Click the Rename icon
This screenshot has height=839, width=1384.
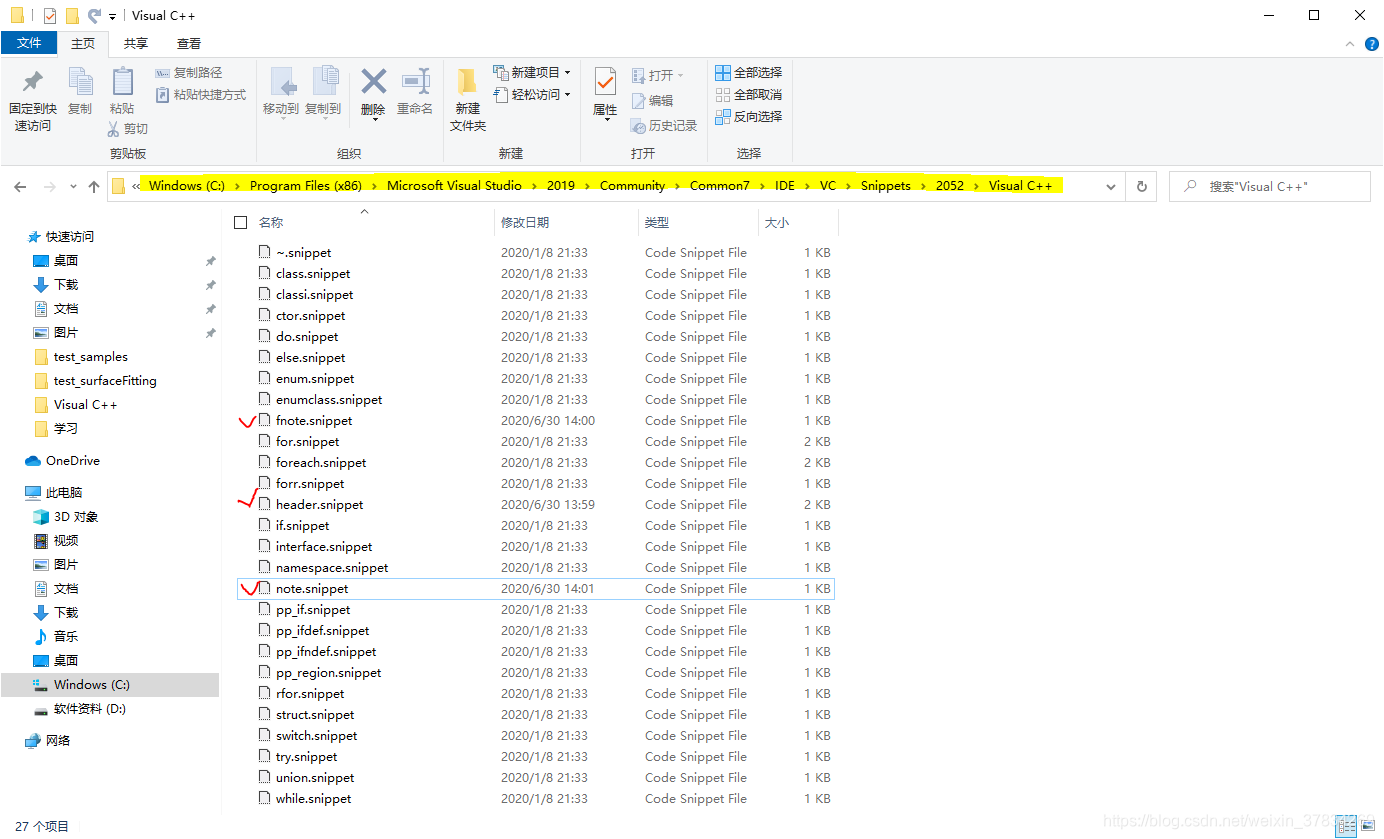pyautogui.click(x=415, y=81)
